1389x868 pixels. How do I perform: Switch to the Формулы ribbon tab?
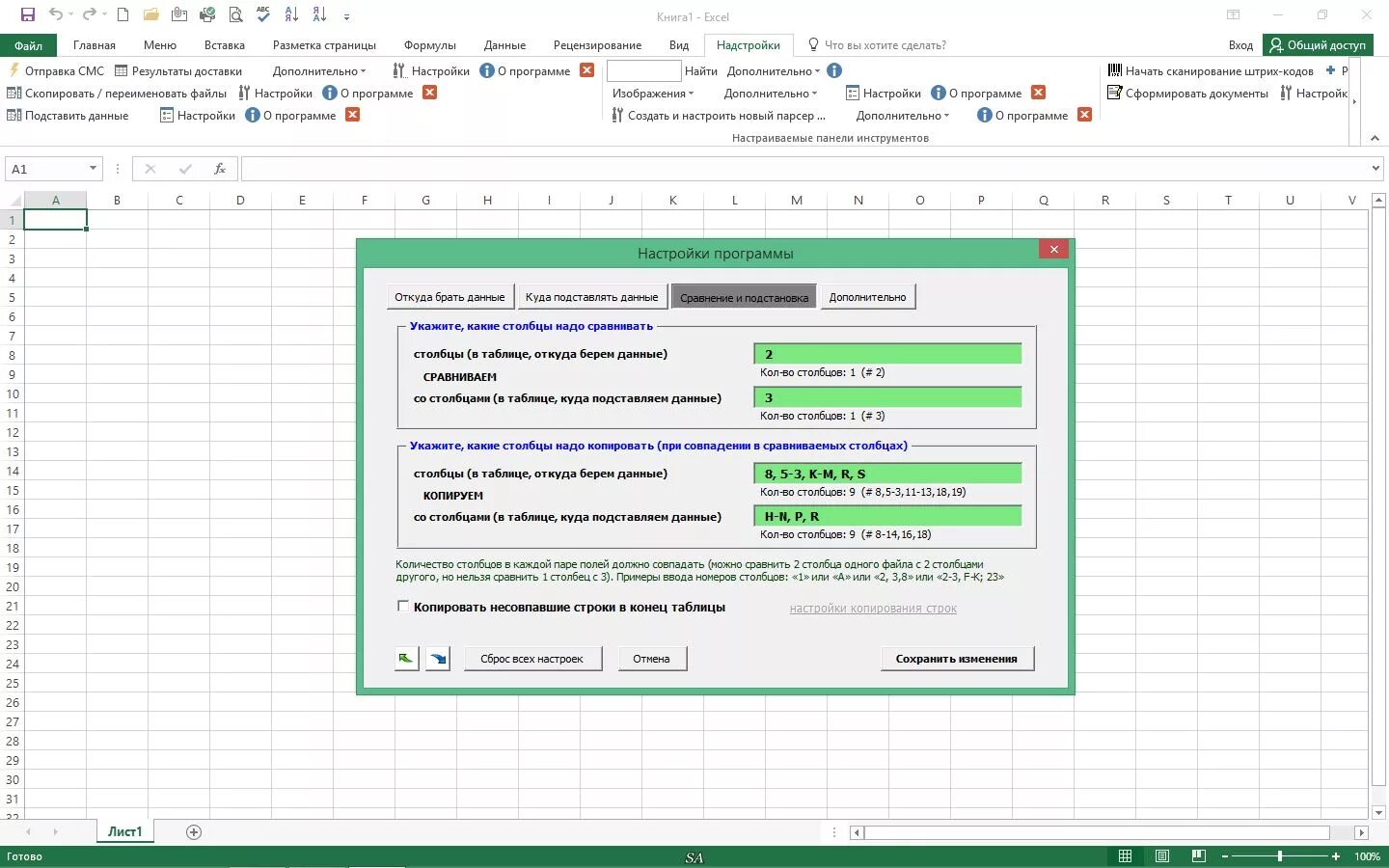(430, 44)
